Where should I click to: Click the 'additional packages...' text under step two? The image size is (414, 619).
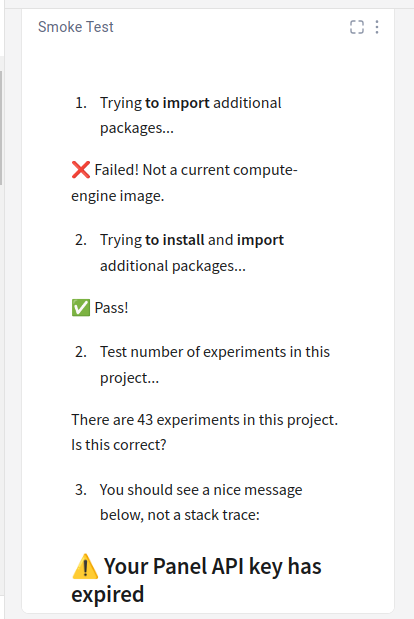coord(173,266)
